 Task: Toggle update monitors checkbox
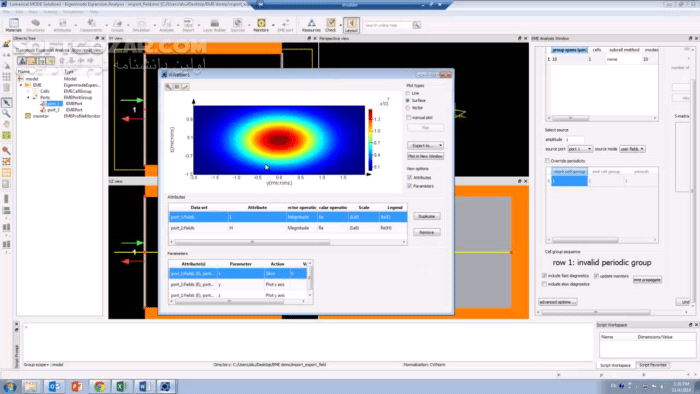coord(596,276)
